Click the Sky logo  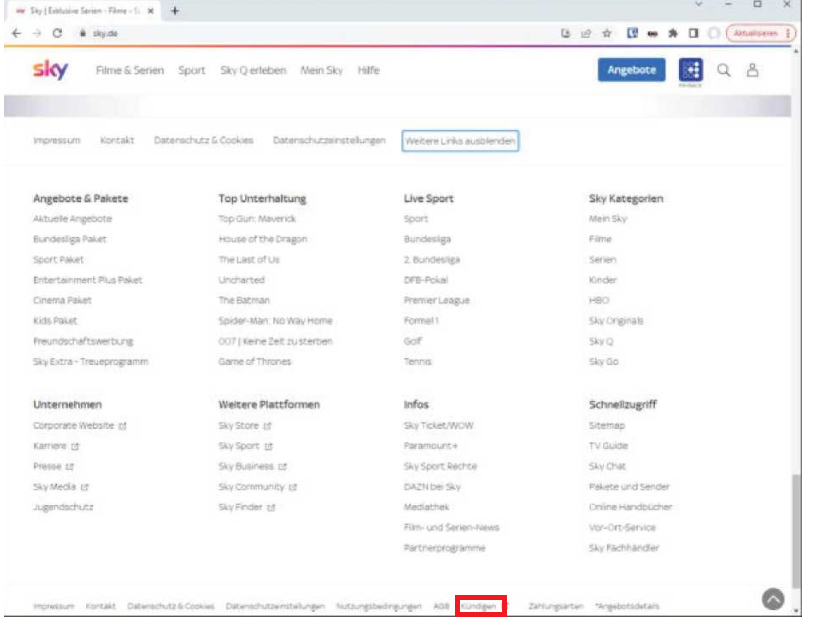coord(50,70)
